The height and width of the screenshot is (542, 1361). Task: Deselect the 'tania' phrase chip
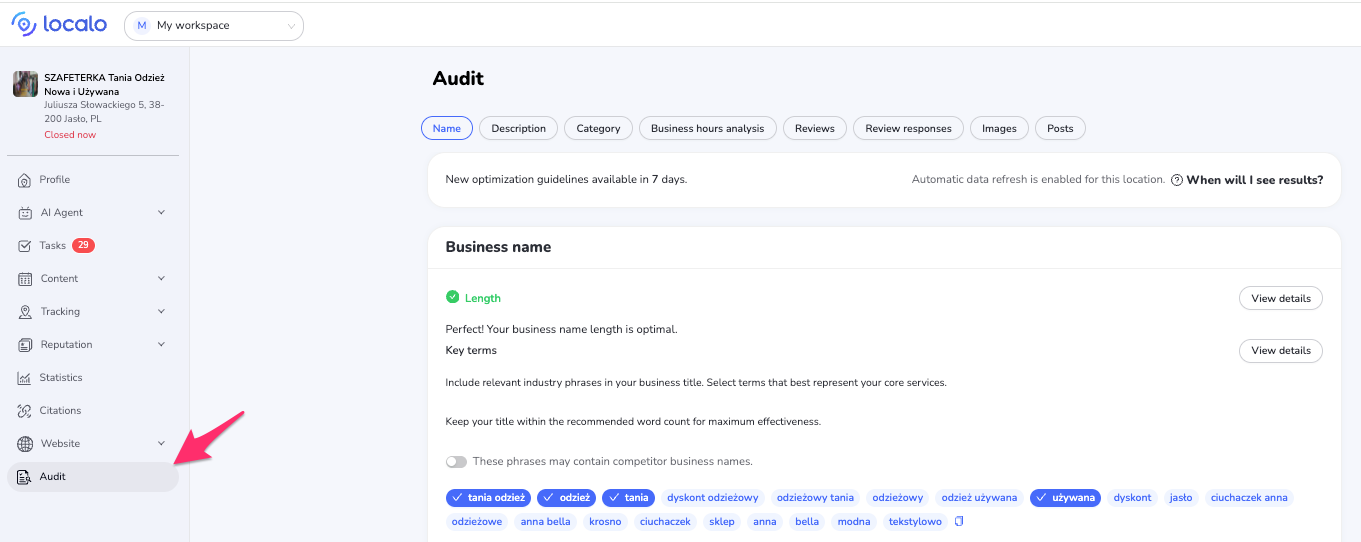tap(627, 497)
